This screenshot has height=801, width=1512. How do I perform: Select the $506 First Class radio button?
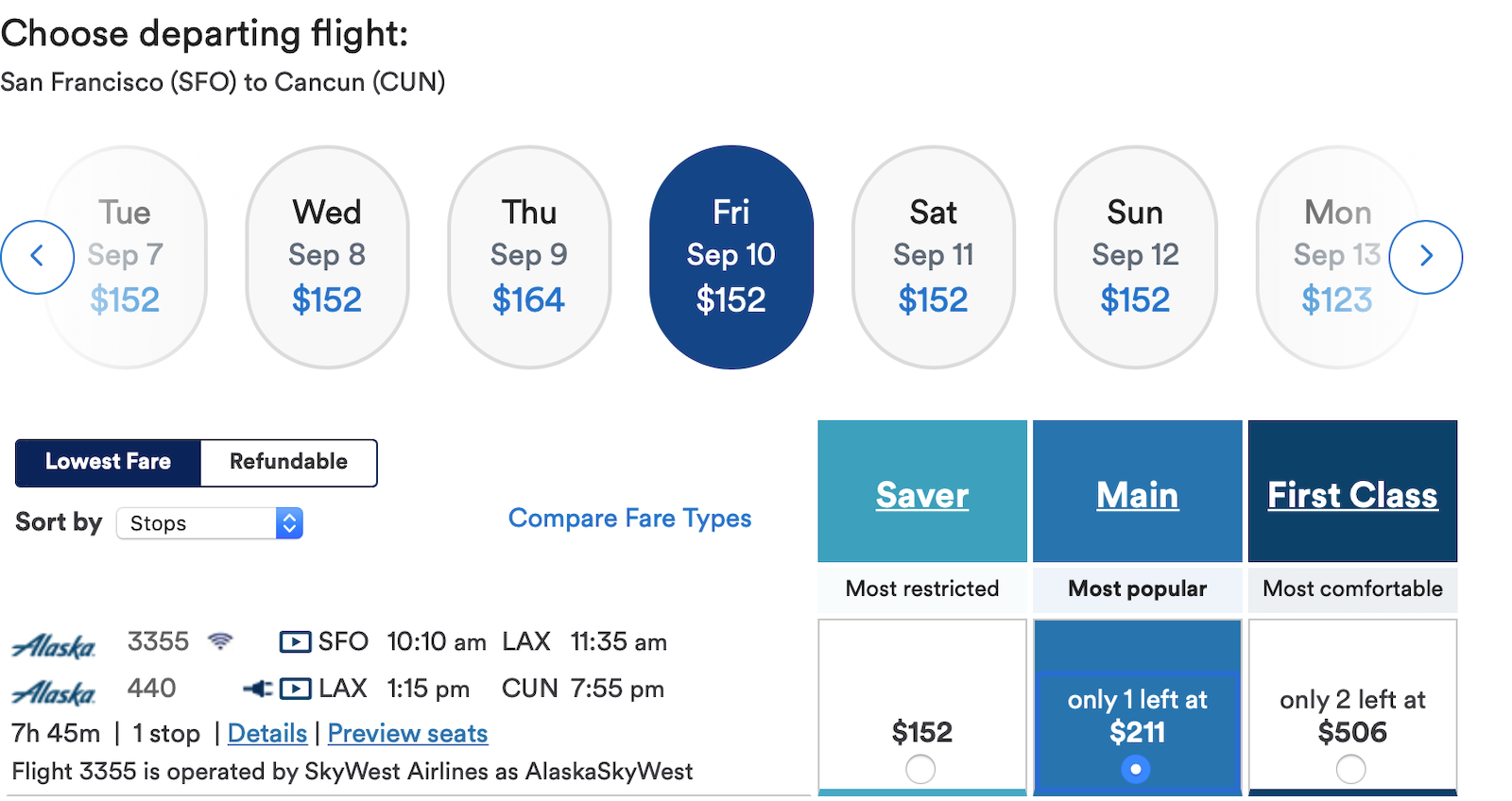pyautogui.click(x=1351, y=769)
